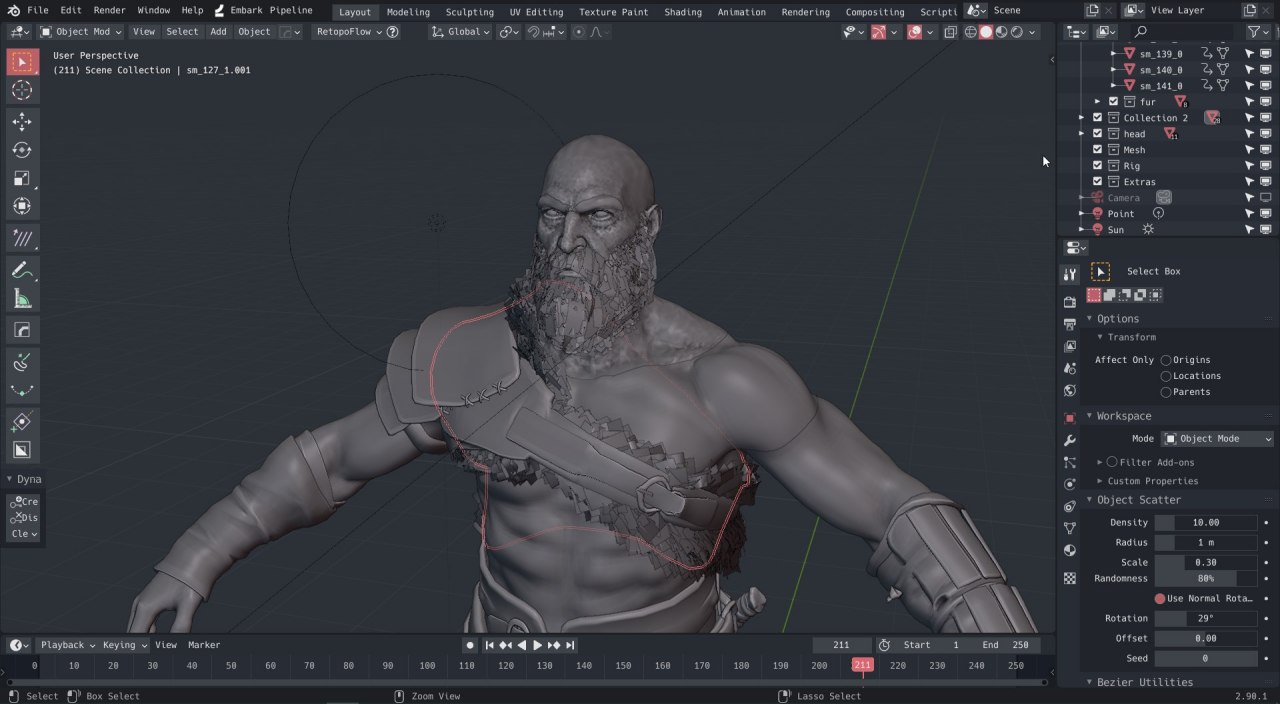Click the current frame 211 field

(x=841, y=645)
